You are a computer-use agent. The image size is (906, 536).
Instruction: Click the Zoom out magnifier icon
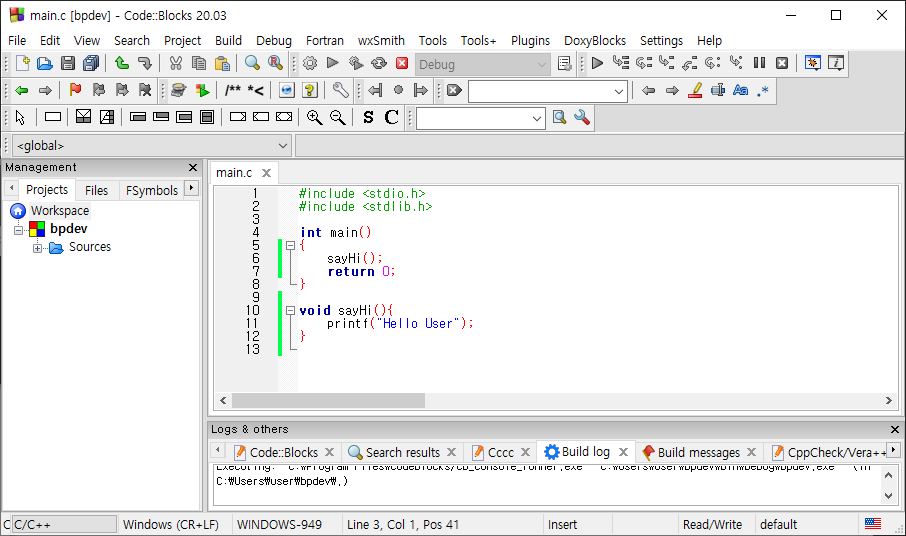coord(337,117)
